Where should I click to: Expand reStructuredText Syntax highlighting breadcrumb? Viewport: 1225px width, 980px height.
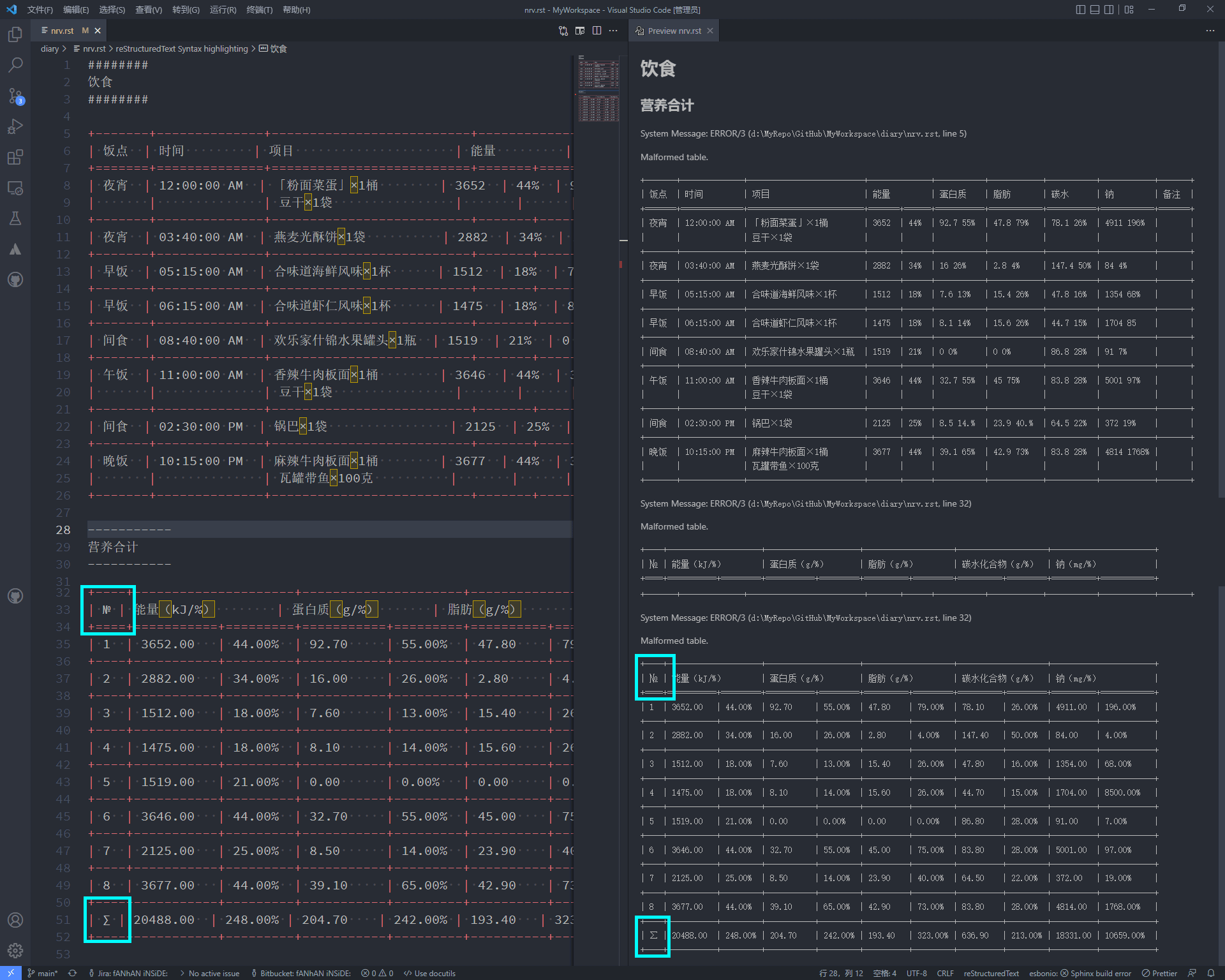click(182, 48)
